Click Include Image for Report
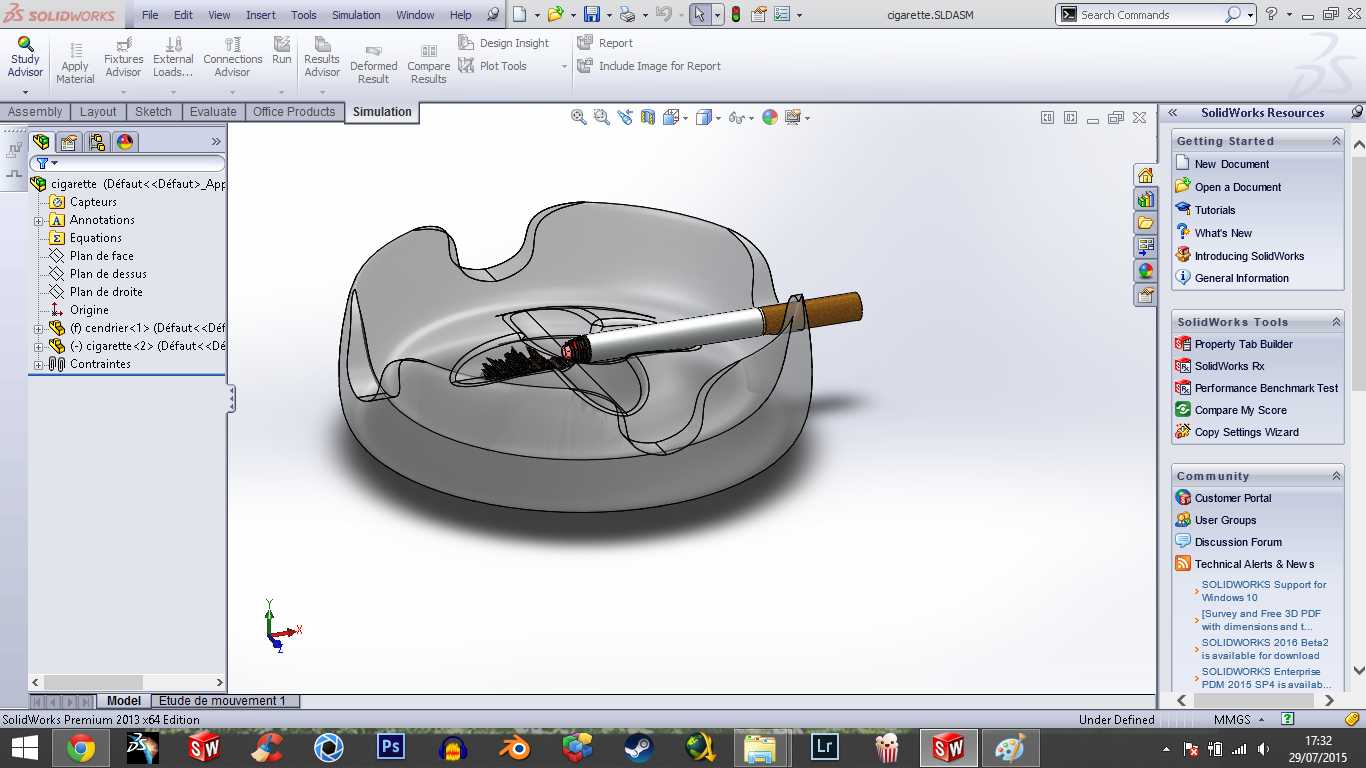Screen dimensions: 1366x768 click(649, 66)
